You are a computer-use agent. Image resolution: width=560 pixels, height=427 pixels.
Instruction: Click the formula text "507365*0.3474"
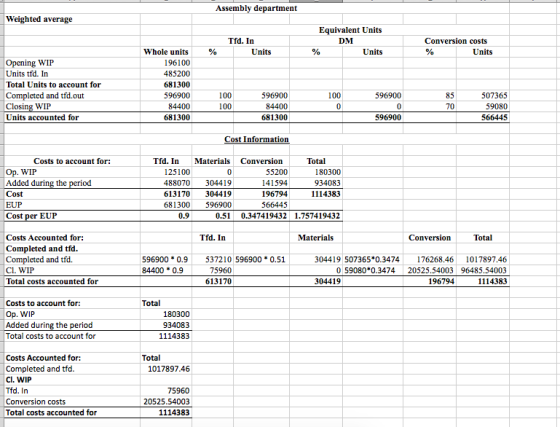[x=372, y=260]
